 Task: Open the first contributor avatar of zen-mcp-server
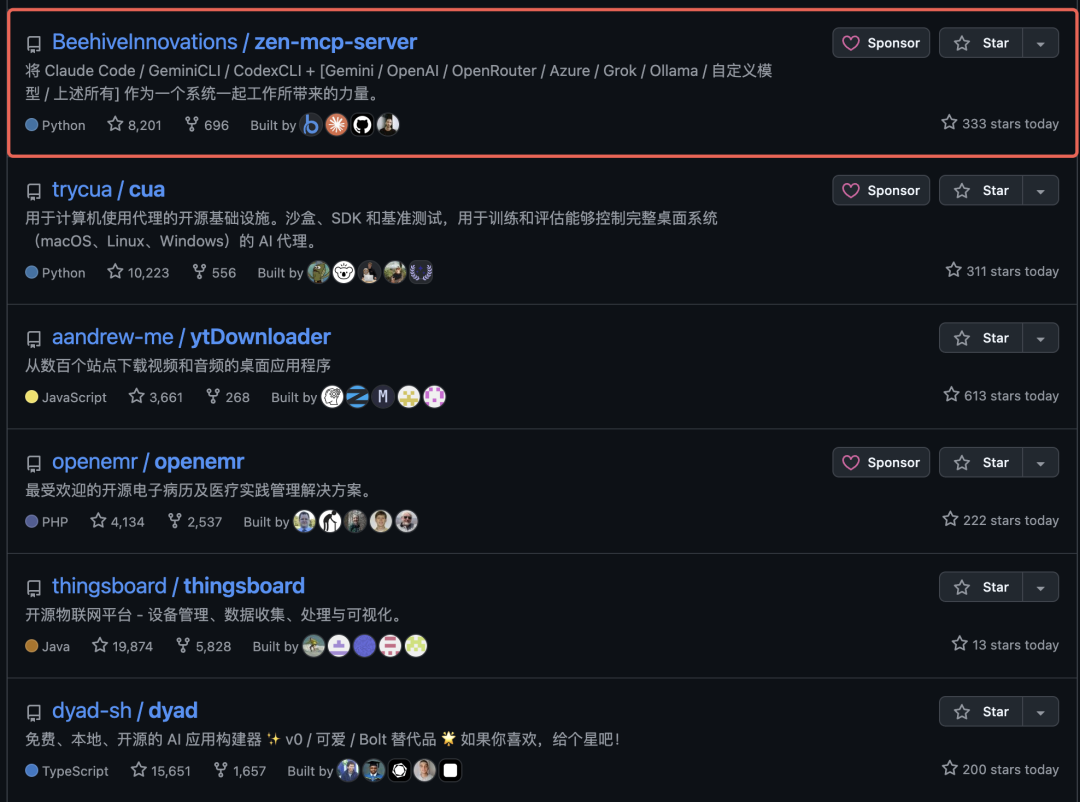click(311, 125)
